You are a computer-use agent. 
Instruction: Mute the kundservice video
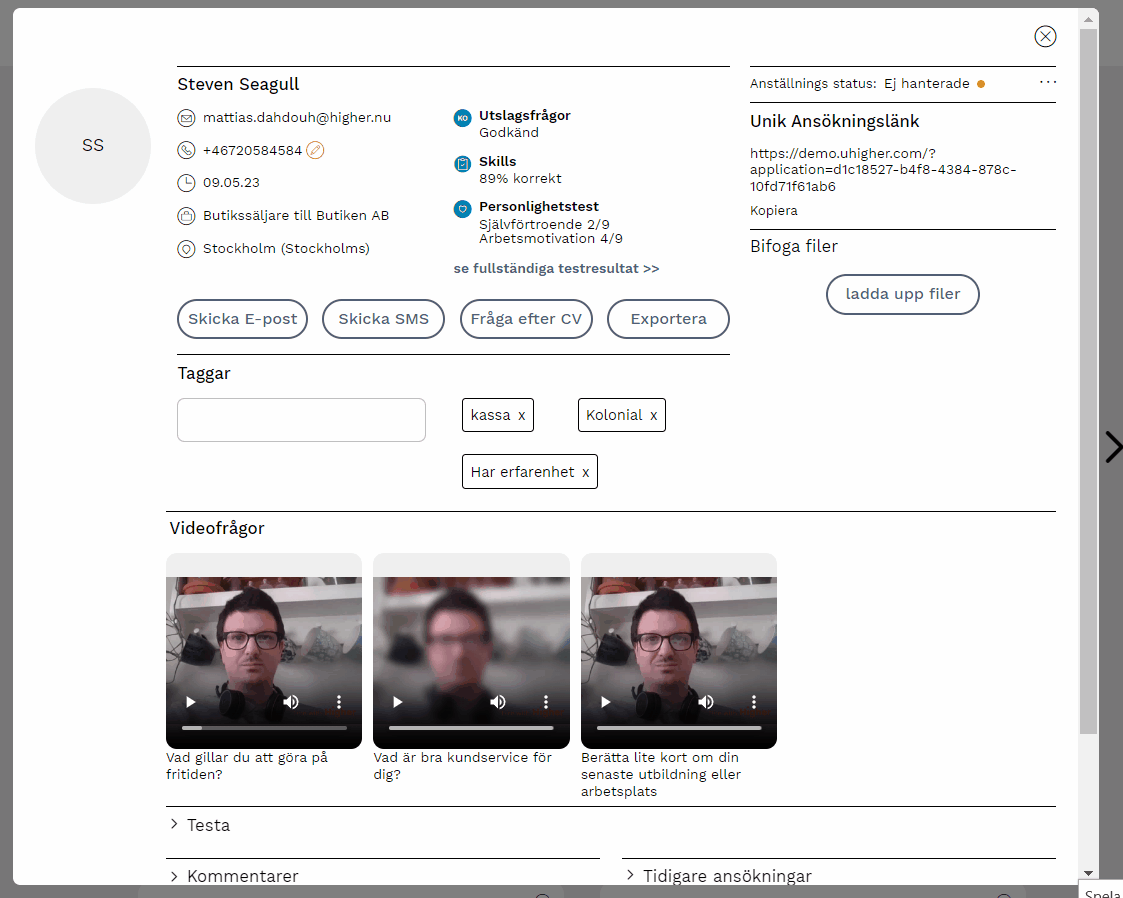click(x=498, y=702)
